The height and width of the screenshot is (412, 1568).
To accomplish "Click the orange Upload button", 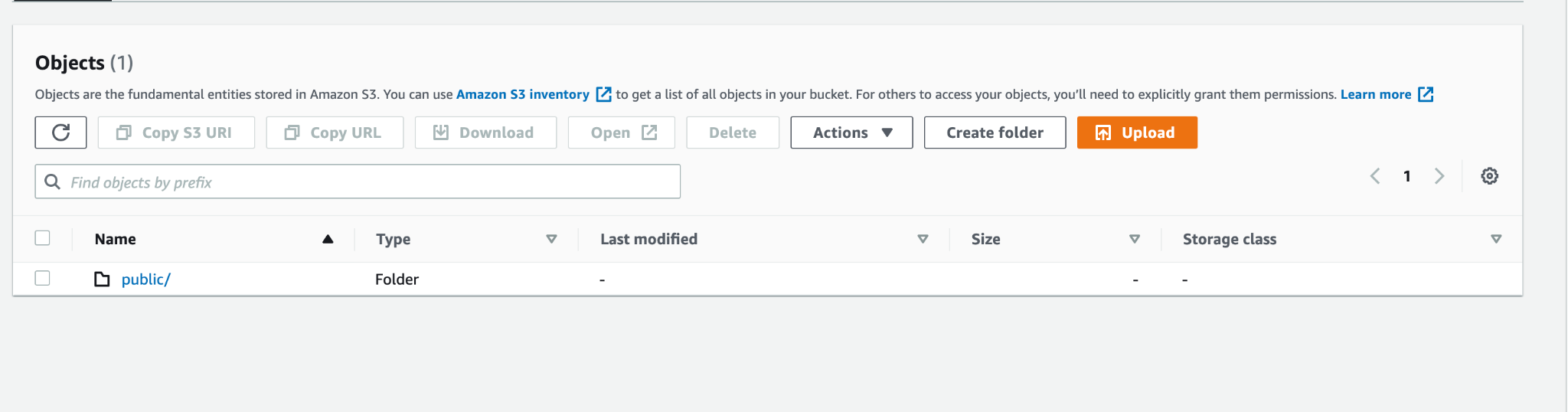I will (1137, 132).
